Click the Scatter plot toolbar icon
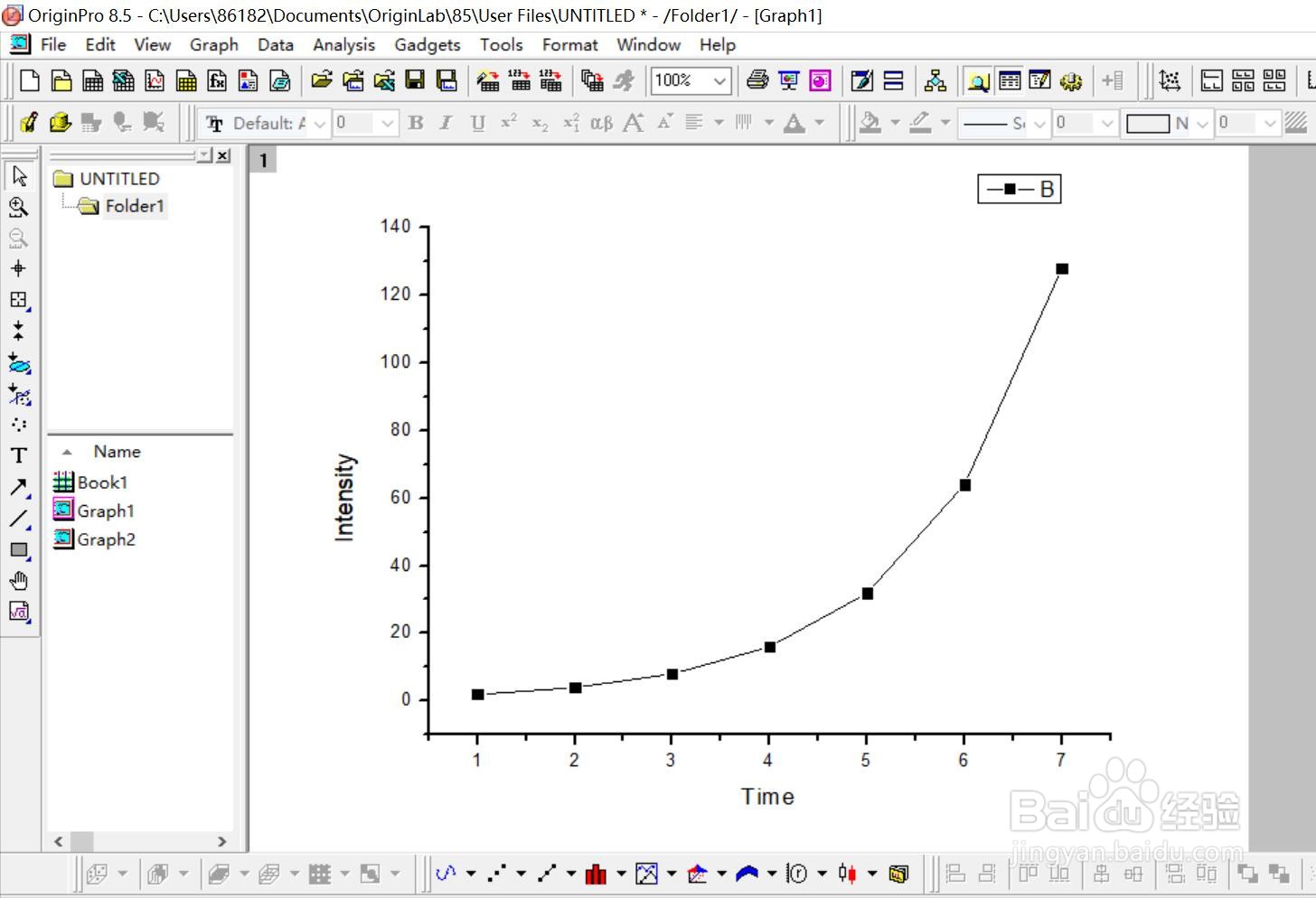1316x898 pixels. 496,874
